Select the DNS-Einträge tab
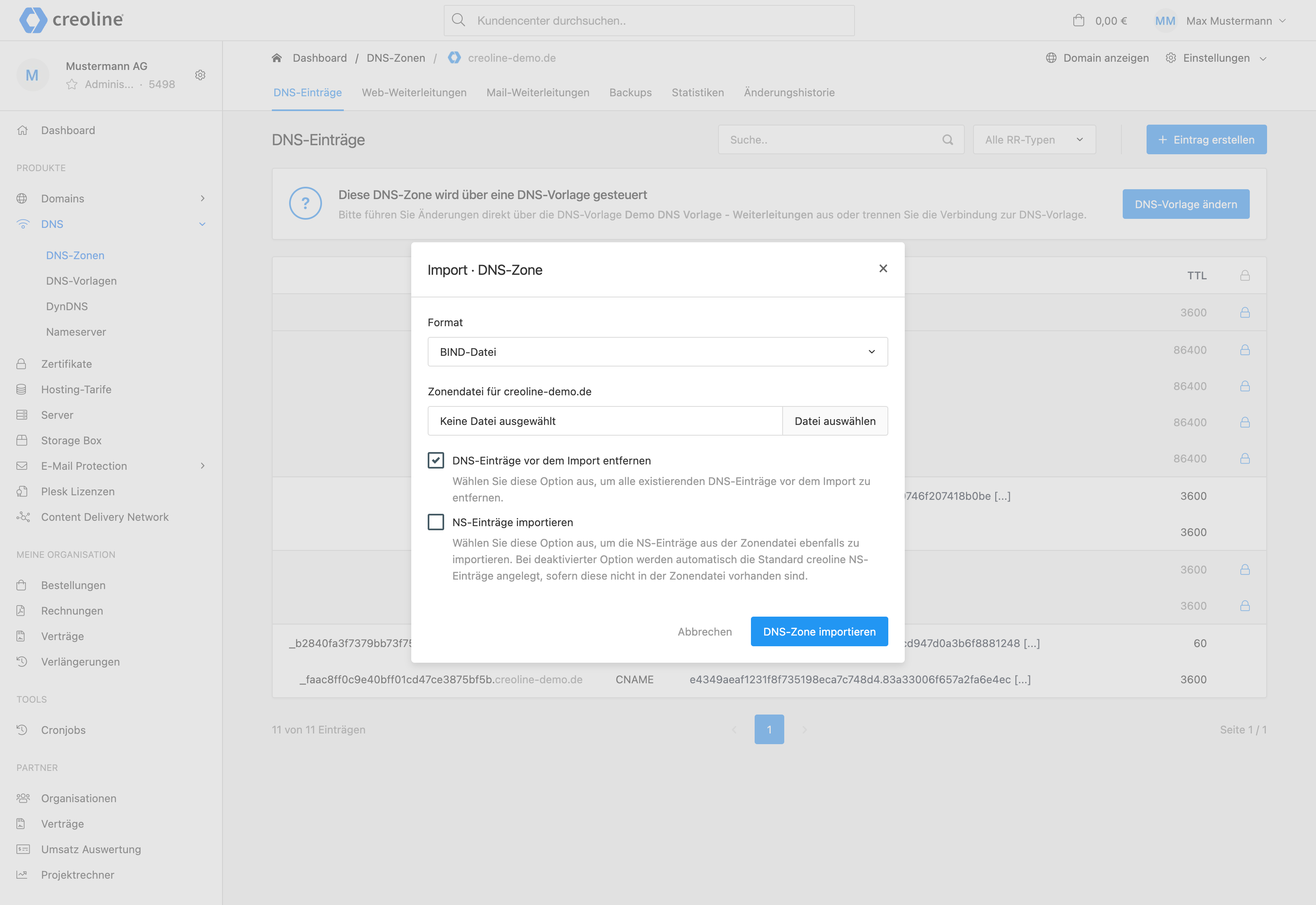Viewport: 1316px width, 905px height. [308, 93]
